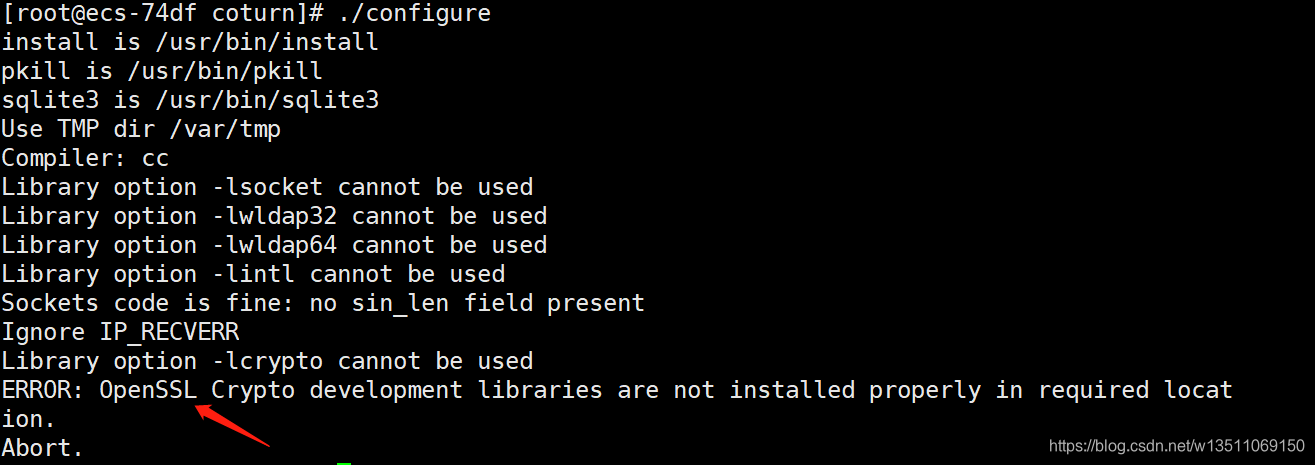Click the Compiler: cc line
The image size is (1315, 465).
point(85,158)
